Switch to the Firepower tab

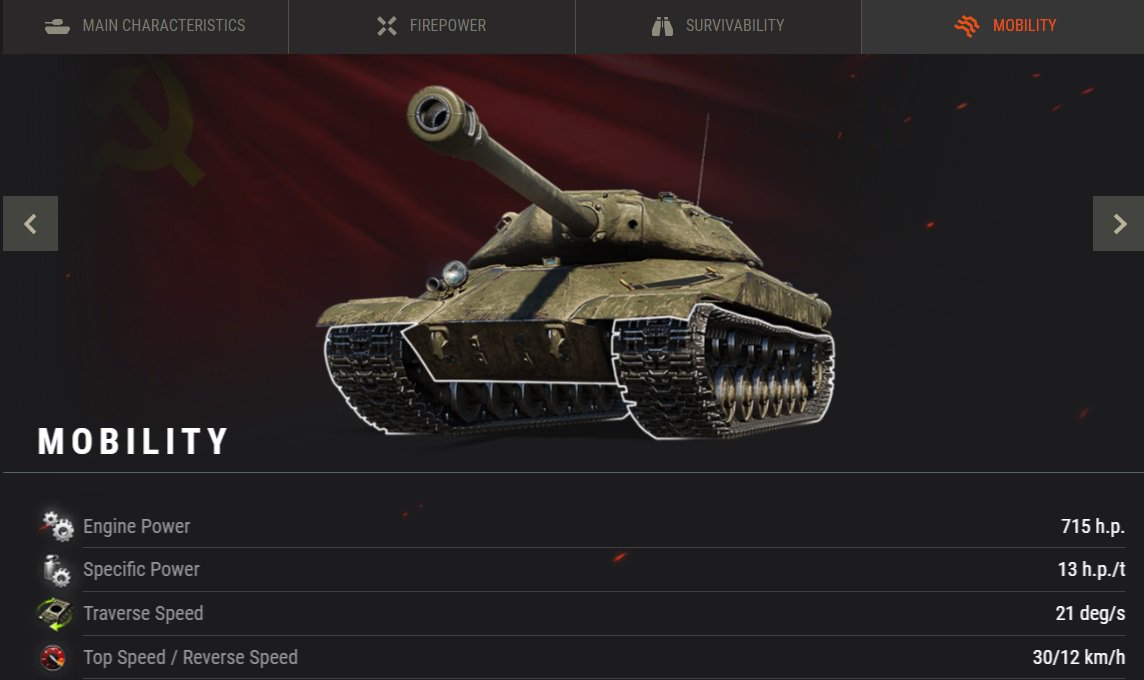(432, 26)
